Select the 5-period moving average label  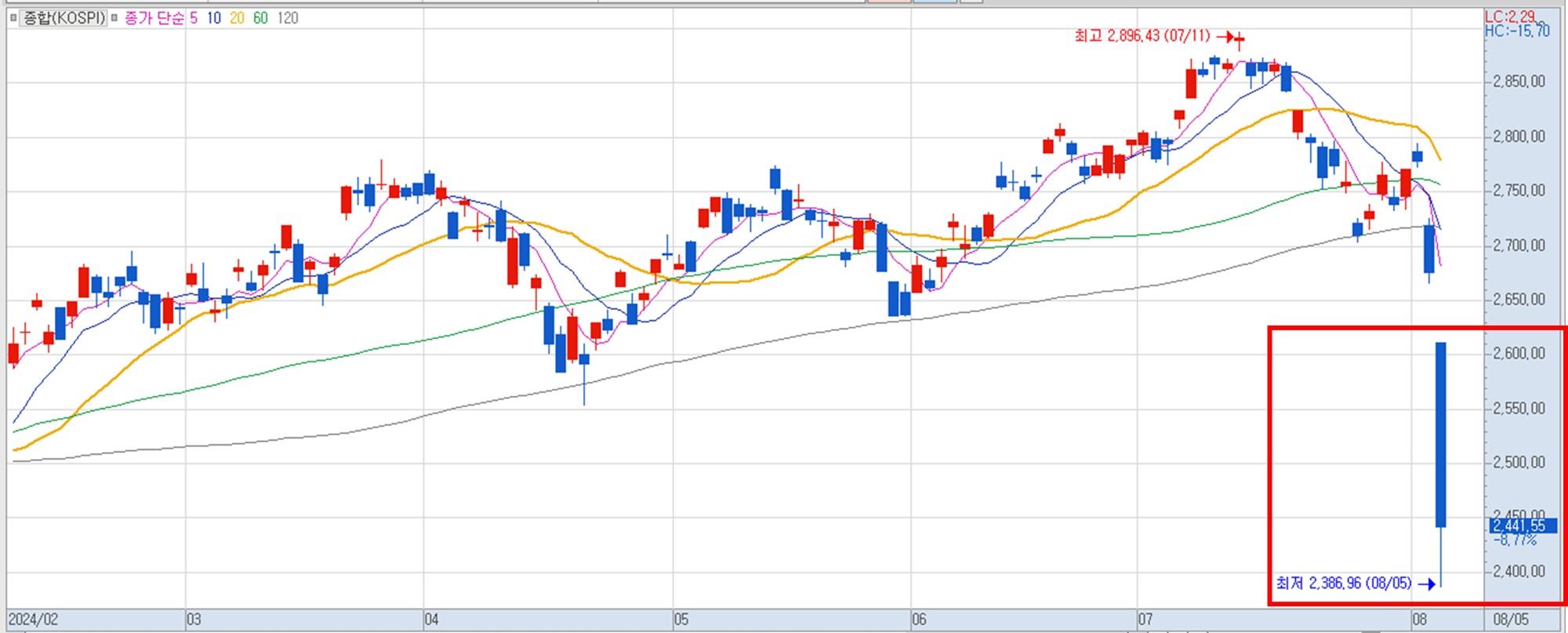tap(194, 17)
